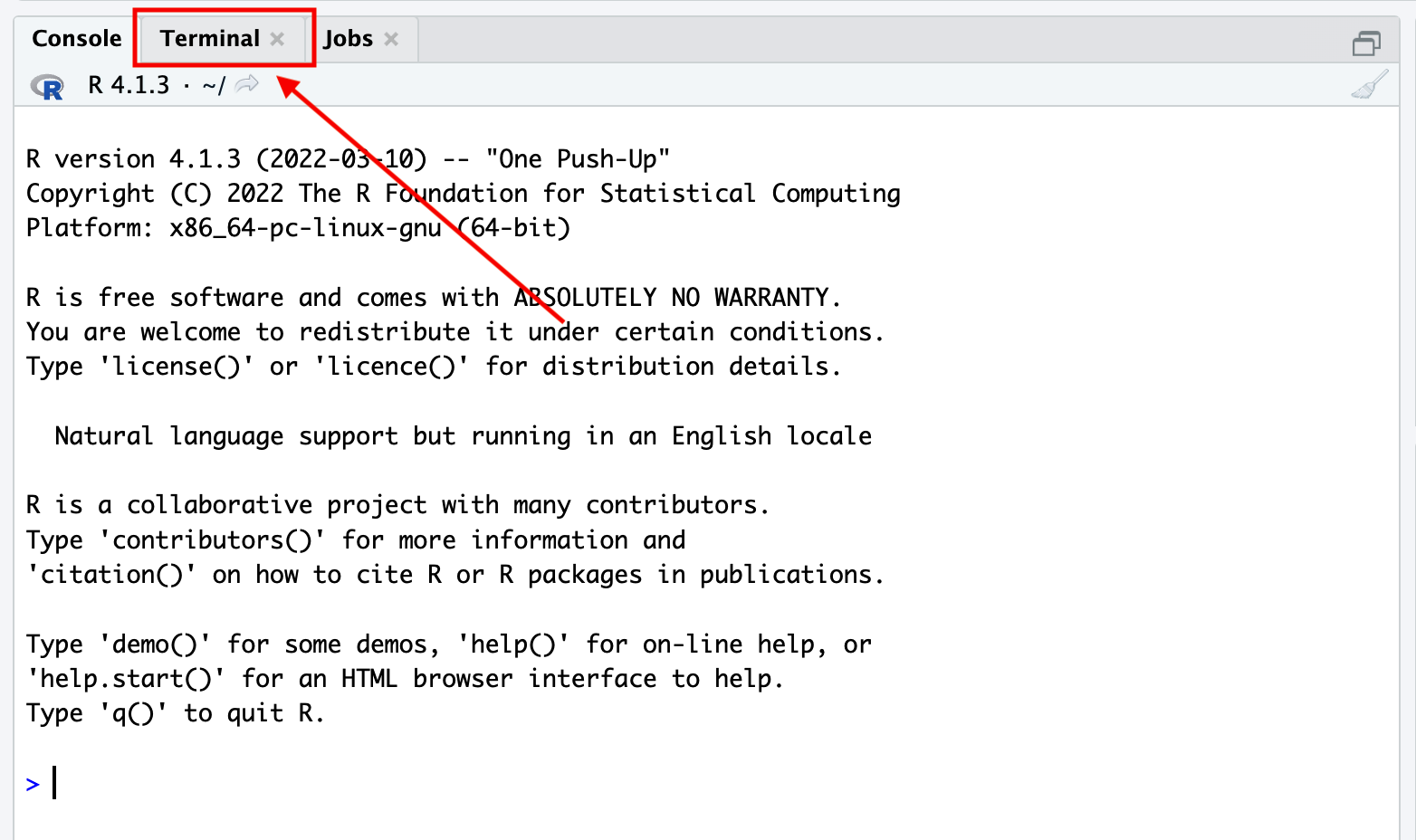Close the Terminal tab
Viewport: 1416px width, 840px height.
coord(277,39)
